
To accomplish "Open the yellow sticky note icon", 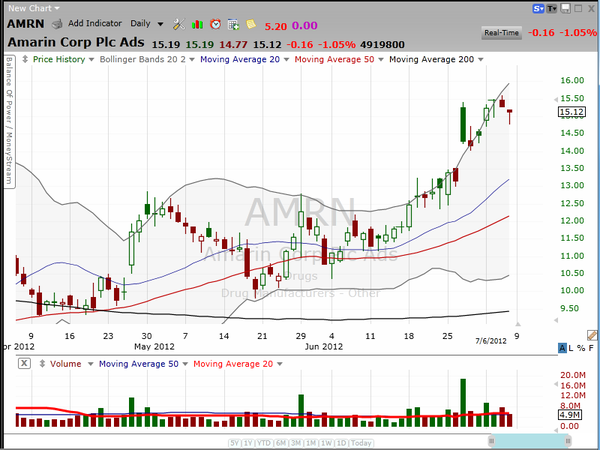I will pyautogui.click(x=251, y=24).
